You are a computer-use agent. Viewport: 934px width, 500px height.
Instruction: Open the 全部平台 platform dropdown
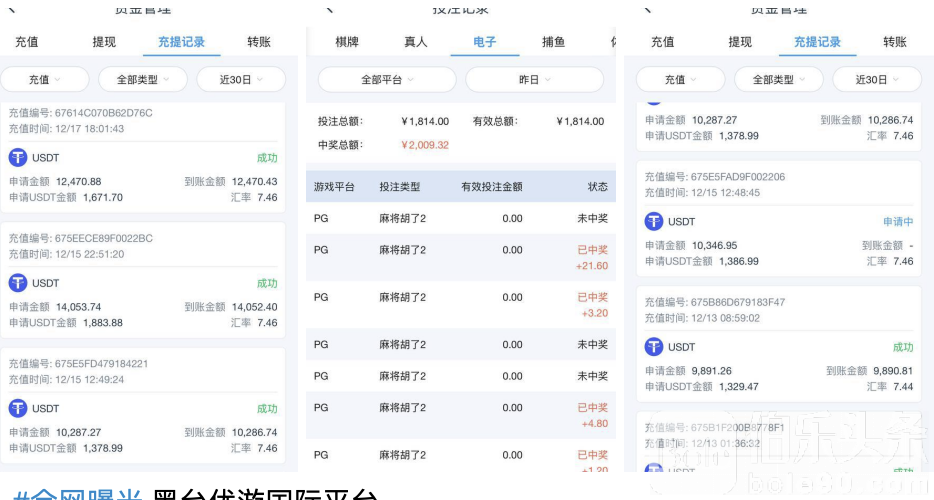coord(386,80)
